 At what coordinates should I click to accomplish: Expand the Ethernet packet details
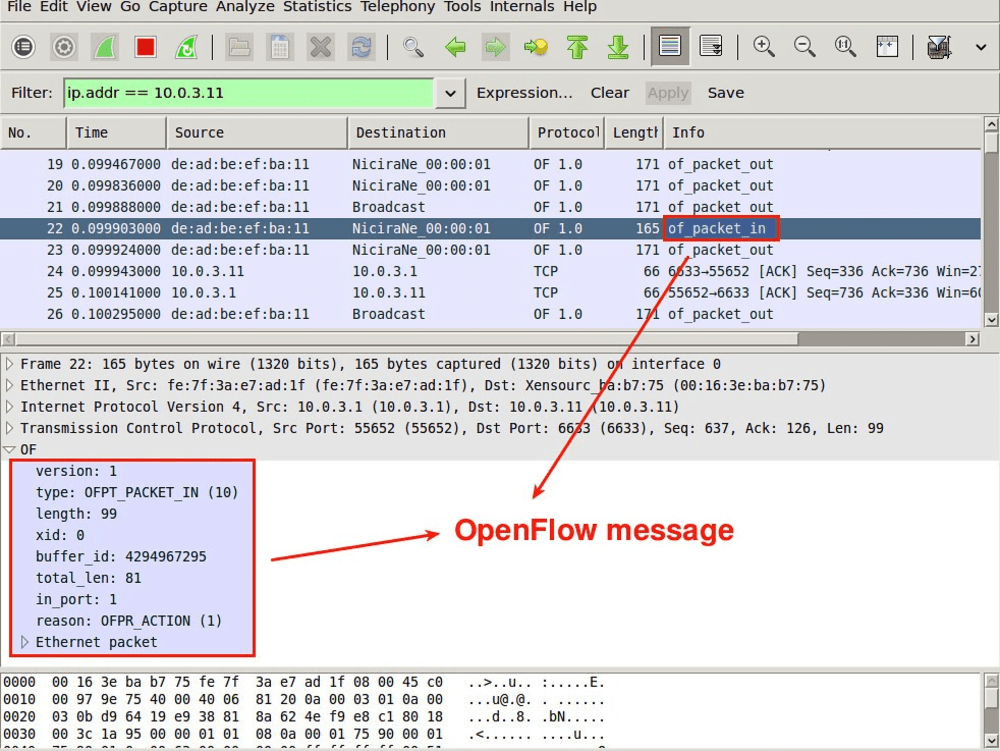click(x=25, y=642)
